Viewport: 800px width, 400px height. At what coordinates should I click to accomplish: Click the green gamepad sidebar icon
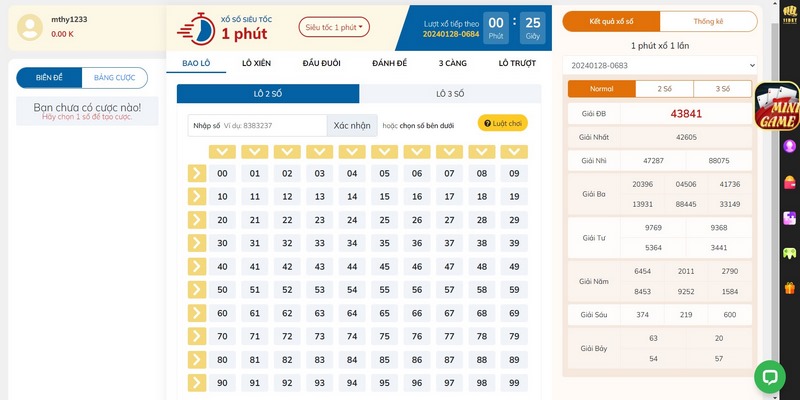coord(790,251)
